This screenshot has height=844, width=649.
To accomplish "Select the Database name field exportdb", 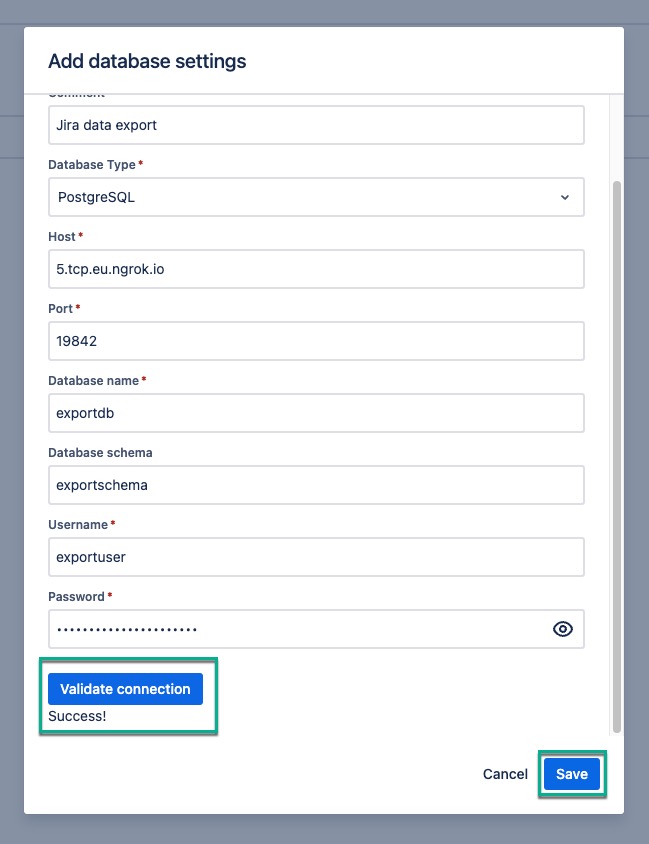I will (x=316, y=413).
